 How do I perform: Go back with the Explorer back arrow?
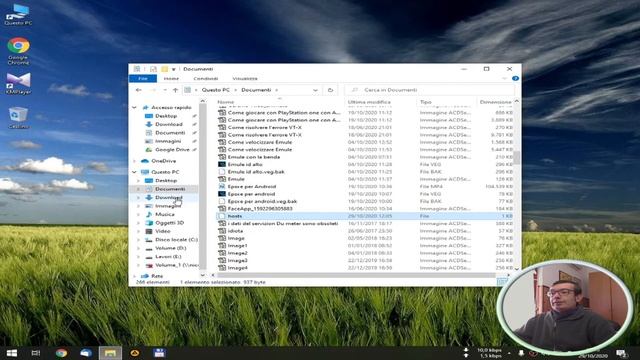click(x=139, y=90)
